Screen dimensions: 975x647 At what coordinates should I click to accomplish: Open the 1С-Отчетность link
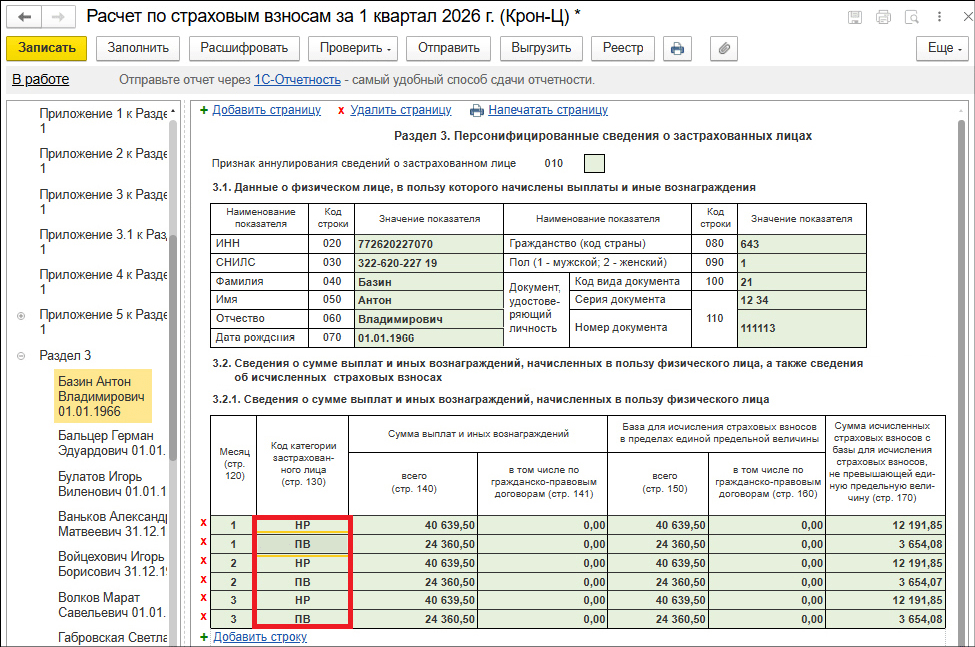299,80
